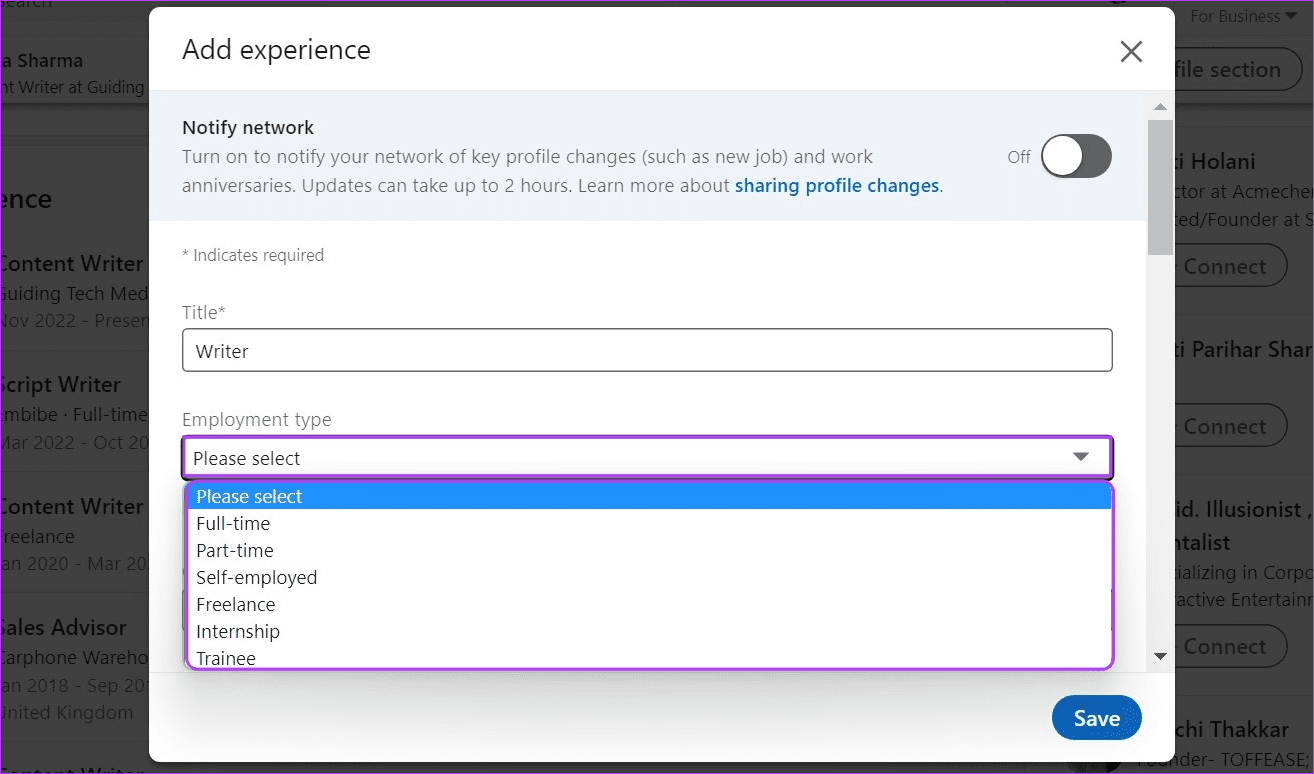Viewport: 1314px width, 774px height.
Task: Select Trainee employment type
Action: pyautogui.click(x=649, y=657)
